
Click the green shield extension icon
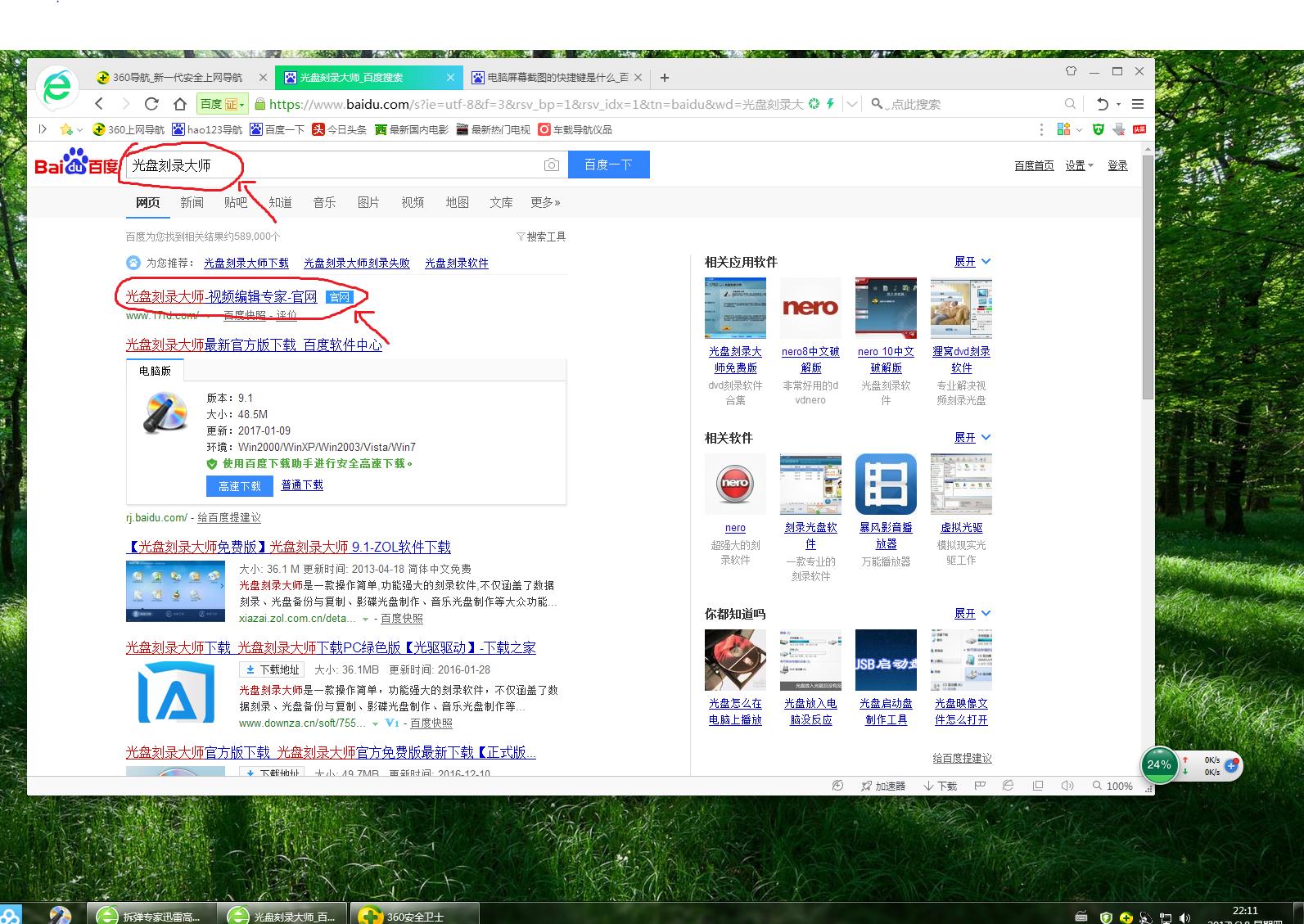point(1099,129)
